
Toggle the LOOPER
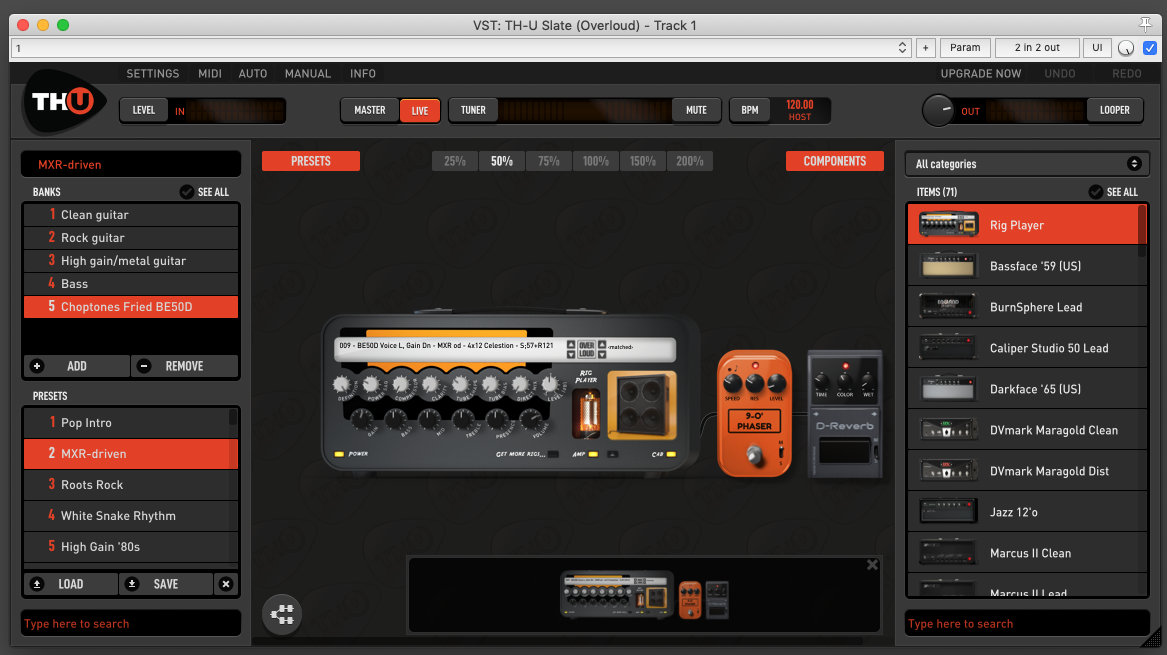click(1114, 110)
